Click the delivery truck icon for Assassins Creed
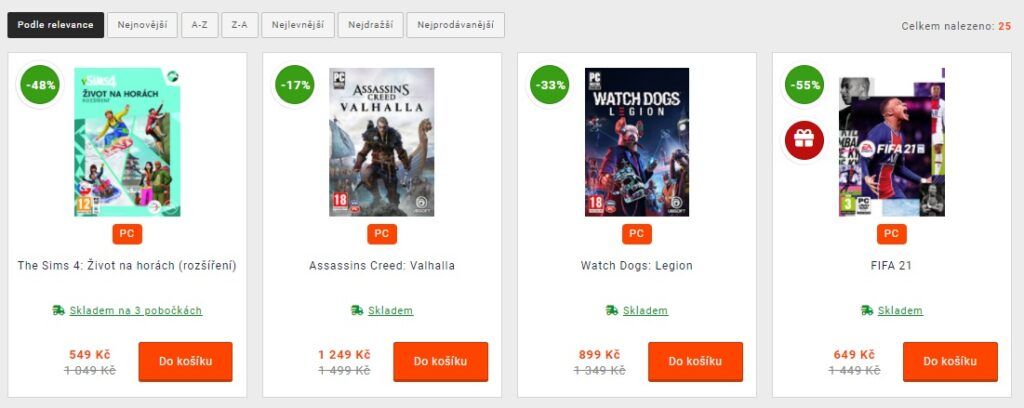1024x408 pixels. [357, 310]
